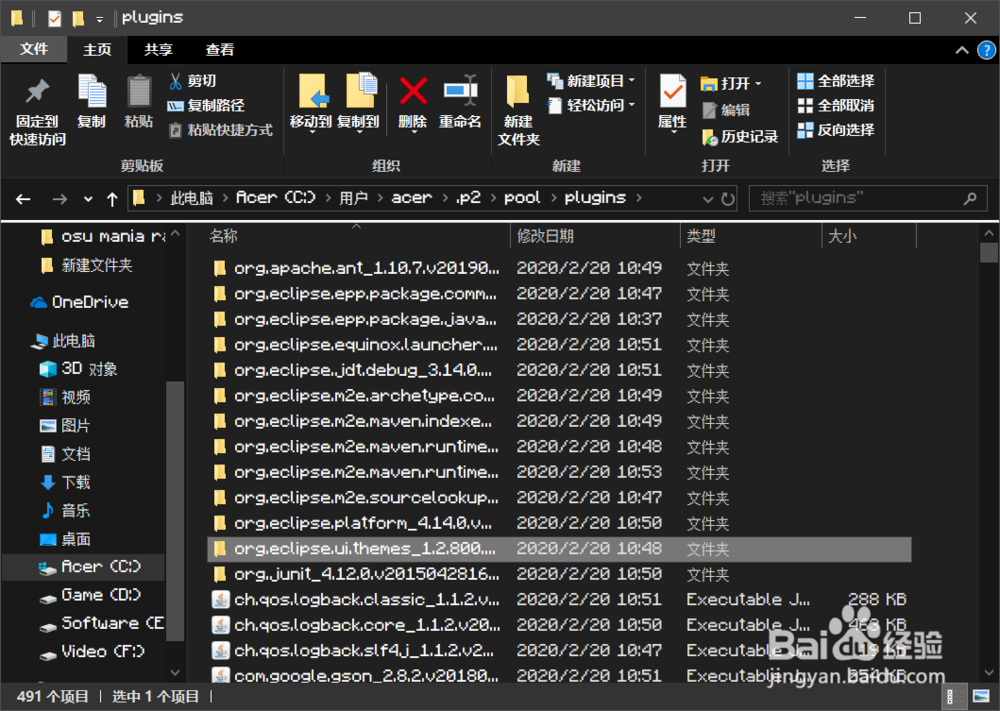Open Quick Access Toolbar customize dropdown
Viewport: 1000px width, 711px height.
point(99,19)
